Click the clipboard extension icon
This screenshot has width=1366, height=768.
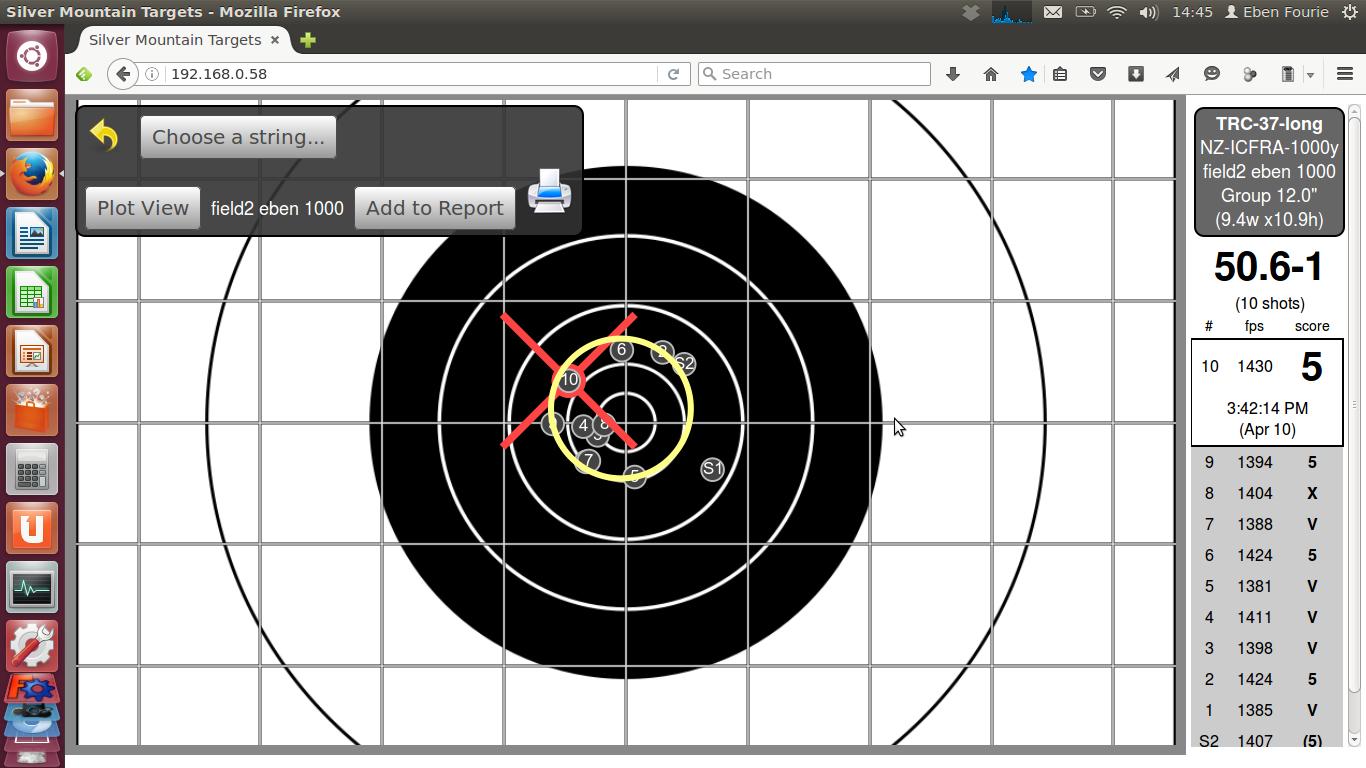click(1288, 74)
